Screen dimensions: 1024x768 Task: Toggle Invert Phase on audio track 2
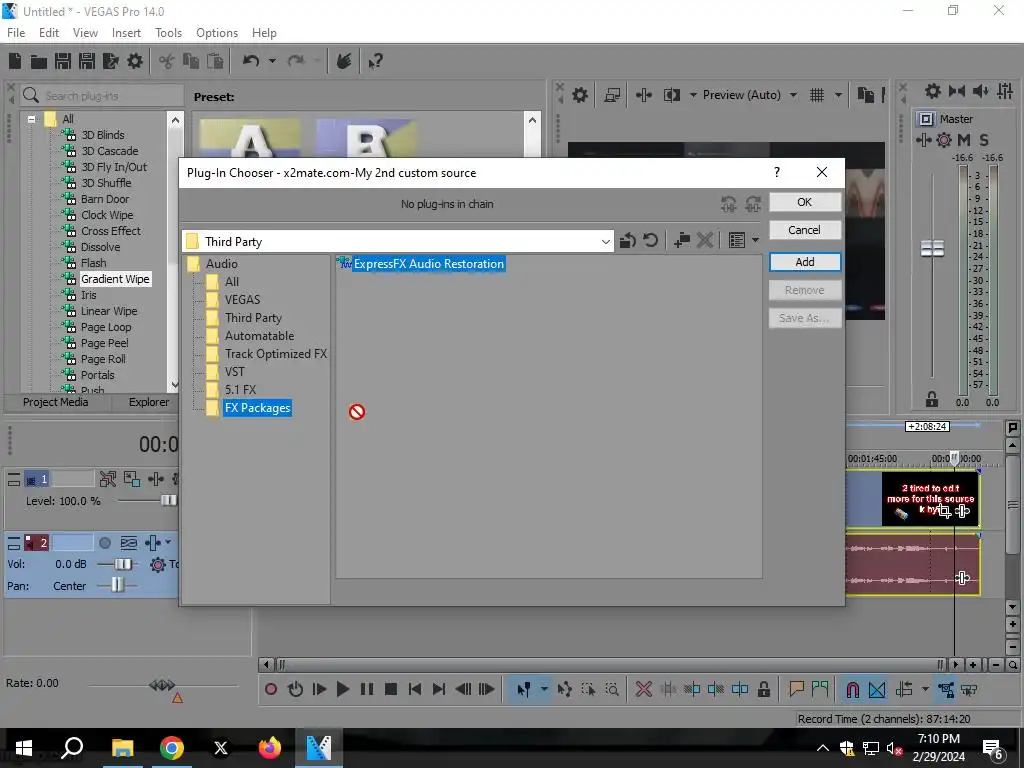pyautogui.click(x=129, y=543)
